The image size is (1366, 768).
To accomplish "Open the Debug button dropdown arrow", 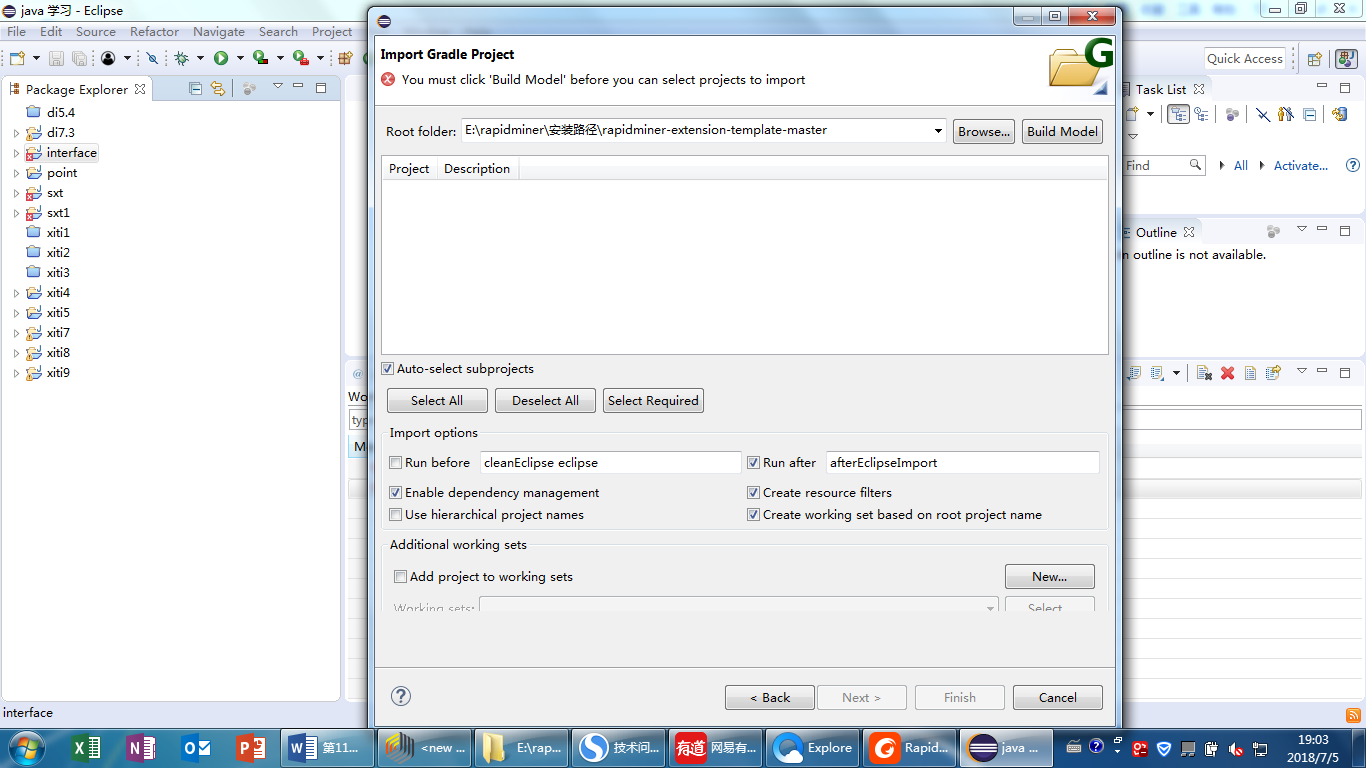I will [x=200, y=59].
